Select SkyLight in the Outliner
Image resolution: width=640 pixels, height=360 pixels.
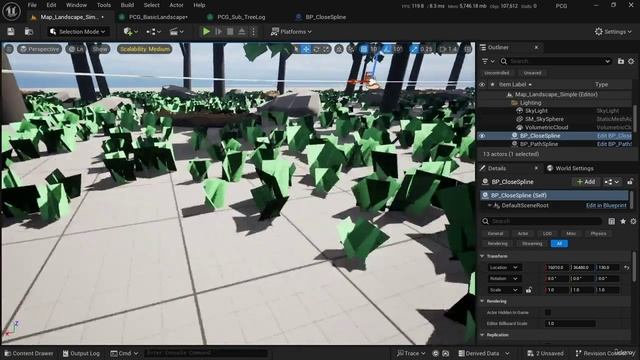tap(536, 111)
